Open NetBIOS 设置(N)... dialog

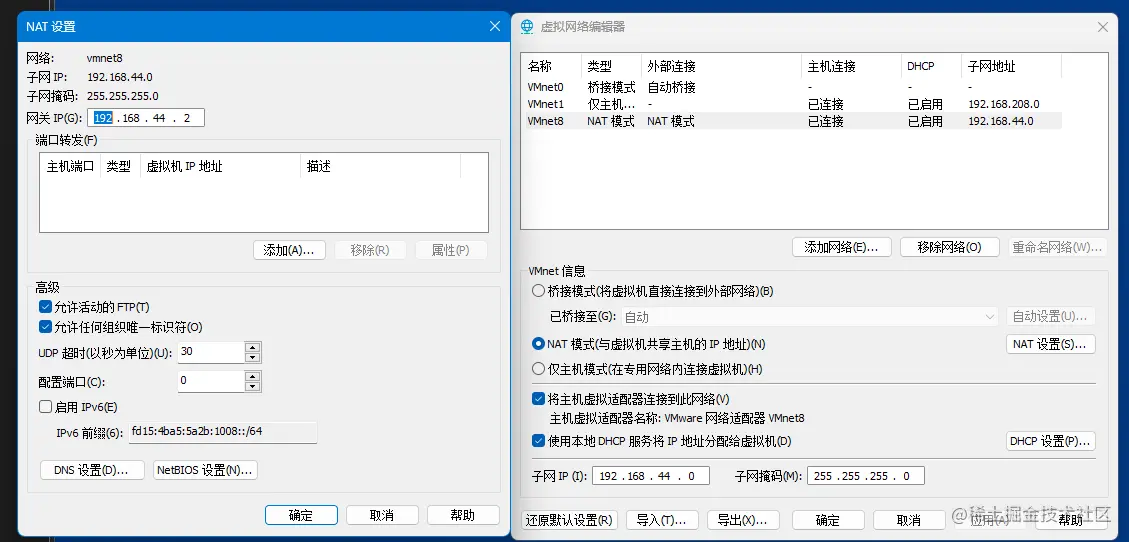tap(205, 471)
